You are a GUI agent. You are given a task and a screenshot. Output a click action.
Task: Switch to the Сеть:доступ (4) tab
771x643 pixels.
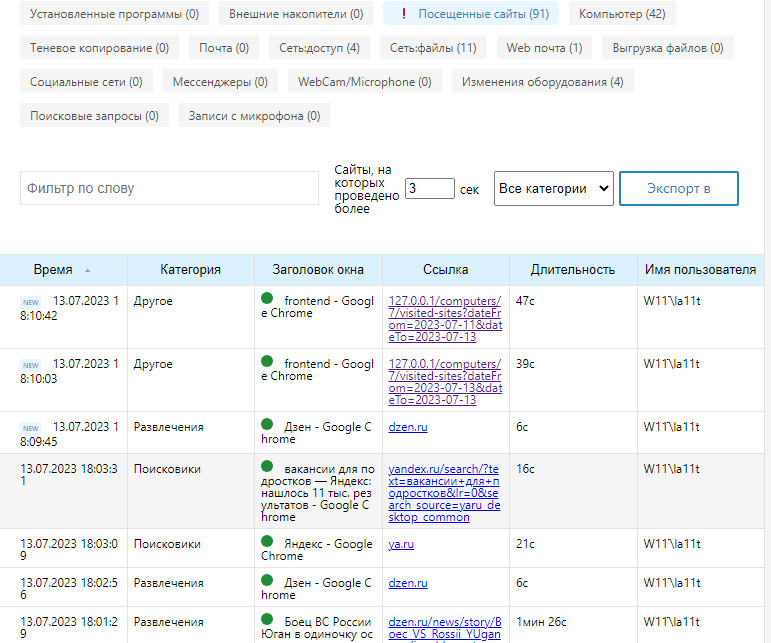pyautogui.click(x=319, y=48)
